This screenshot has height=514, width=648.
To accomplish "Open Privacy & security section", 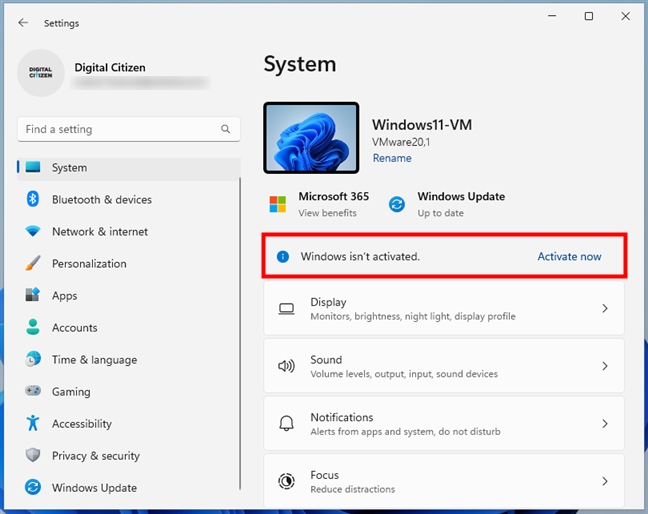I will (x=128, y=455).
